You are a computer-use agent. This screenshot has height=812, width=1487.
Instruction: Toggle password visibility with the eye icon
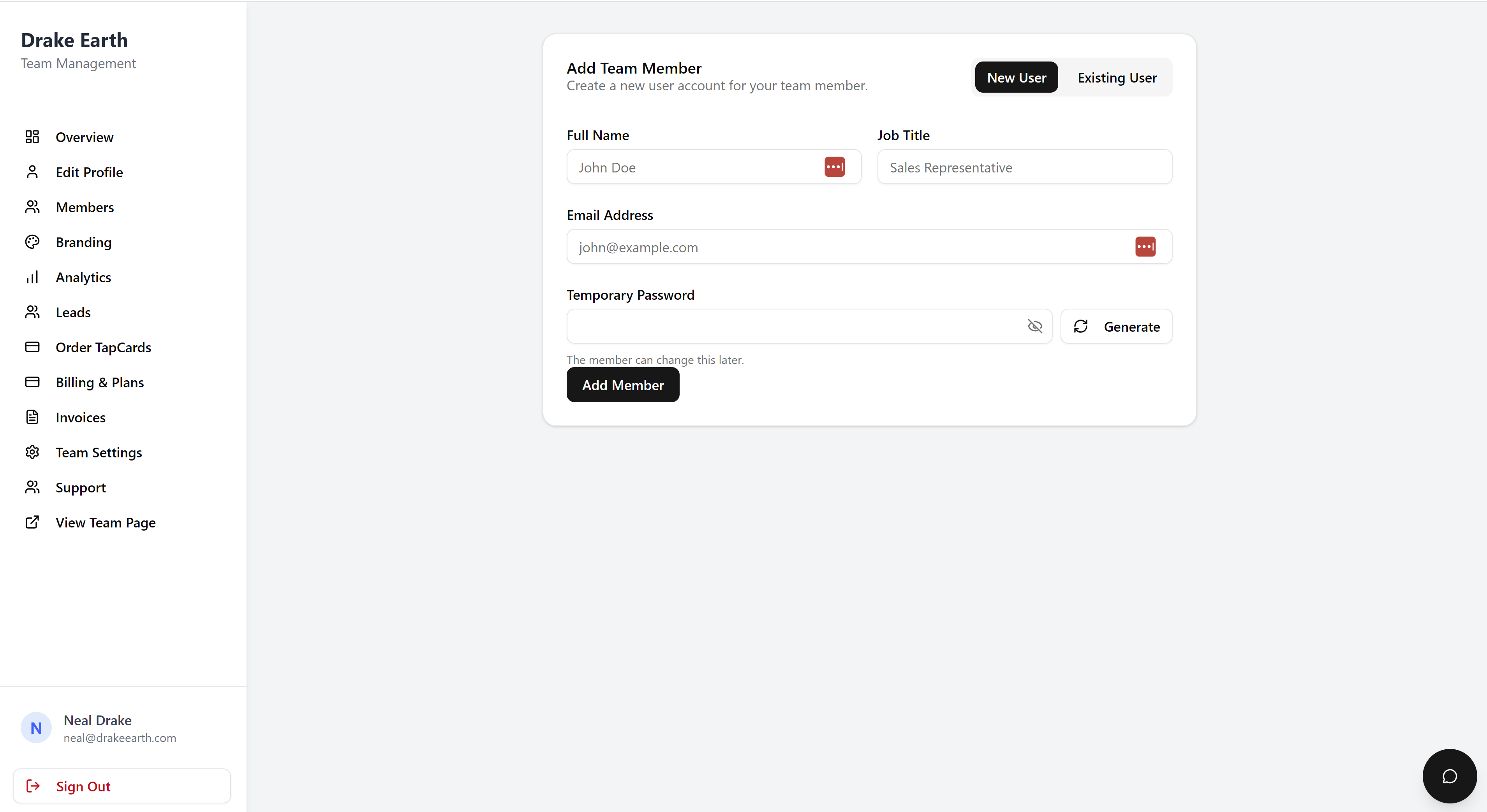1035,326
